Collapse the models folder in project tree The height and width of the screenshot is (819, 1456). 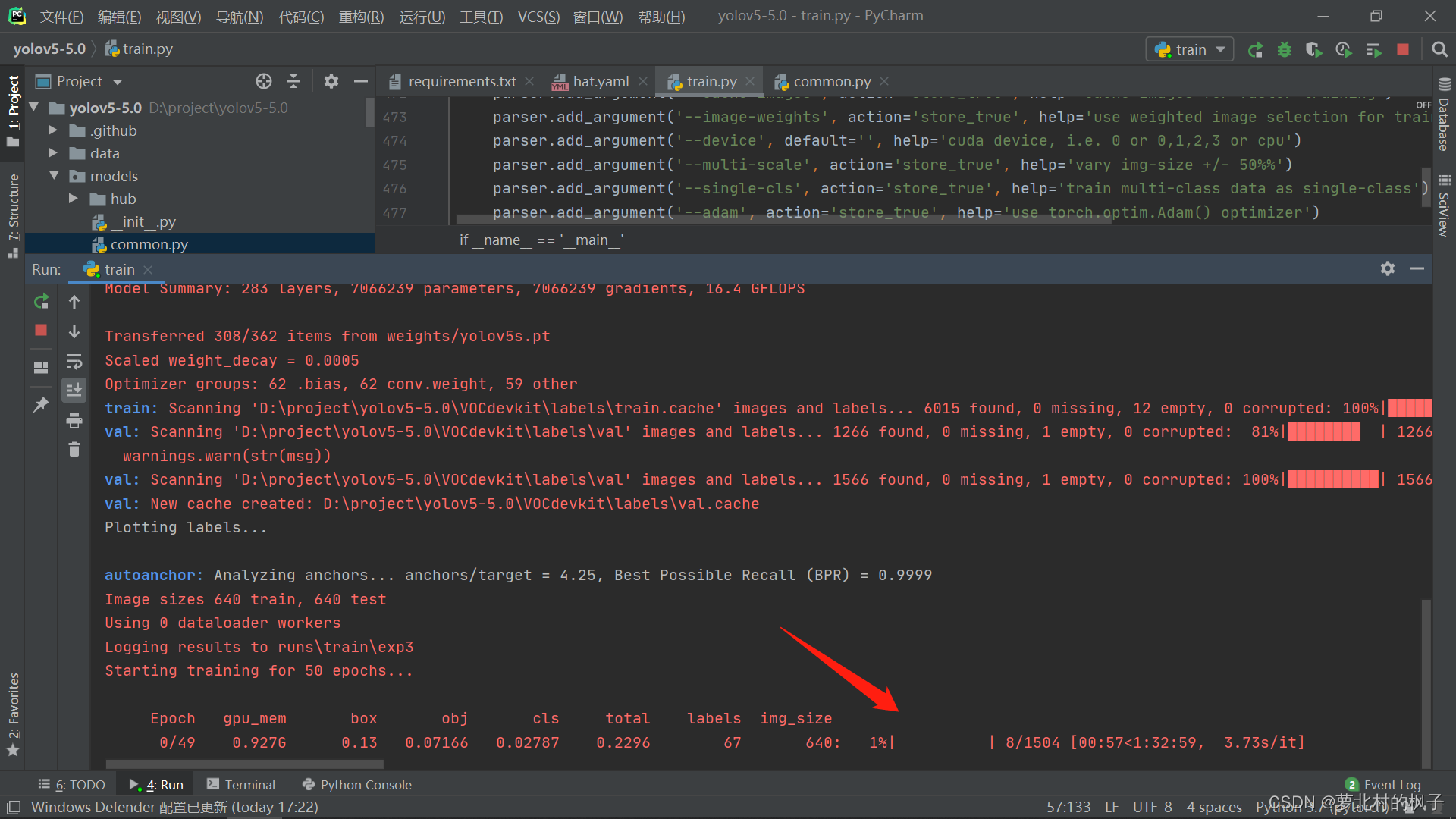tap(54, 176)
